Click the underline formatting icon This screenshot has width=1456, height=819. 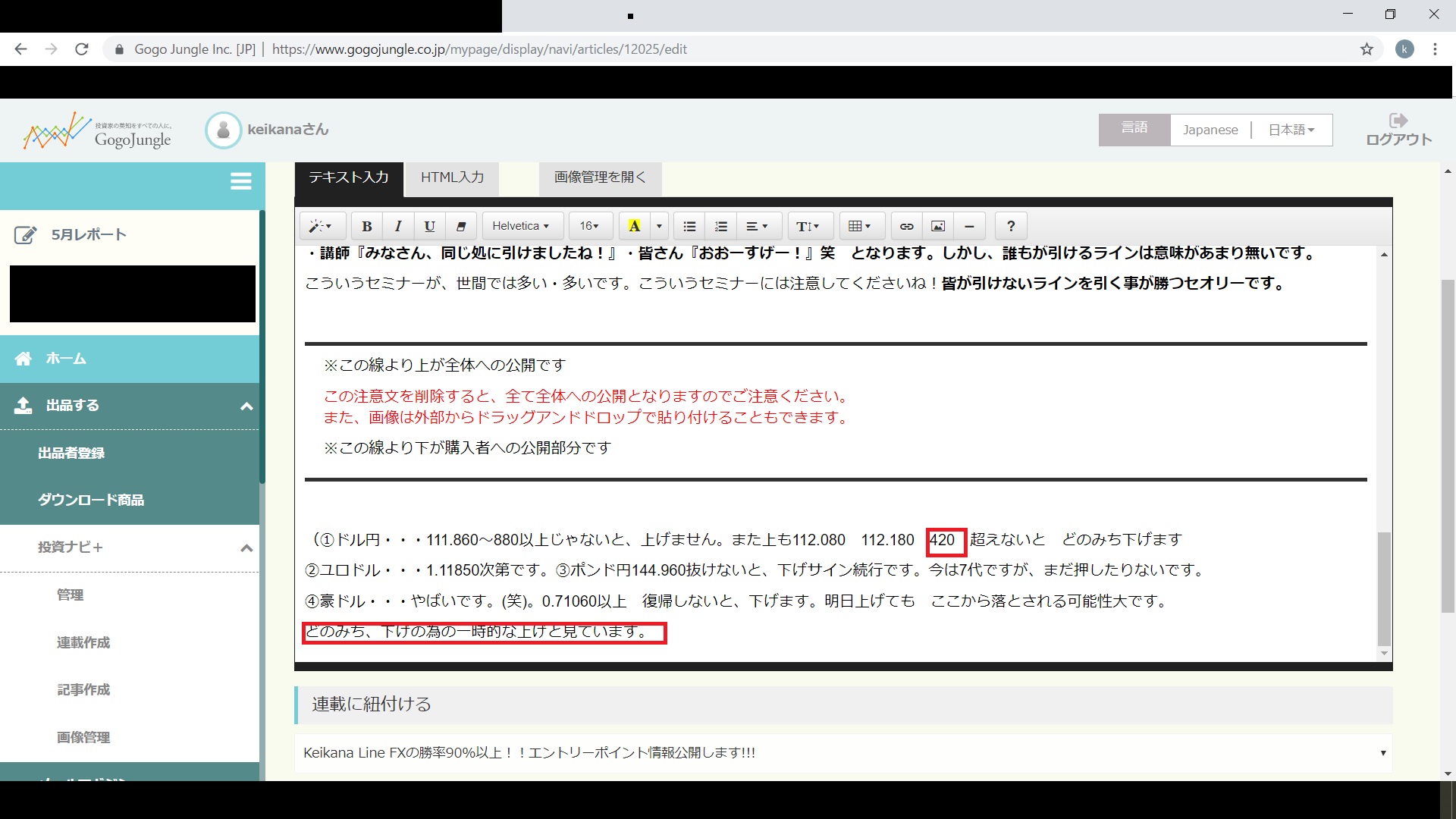coord(429,226)
